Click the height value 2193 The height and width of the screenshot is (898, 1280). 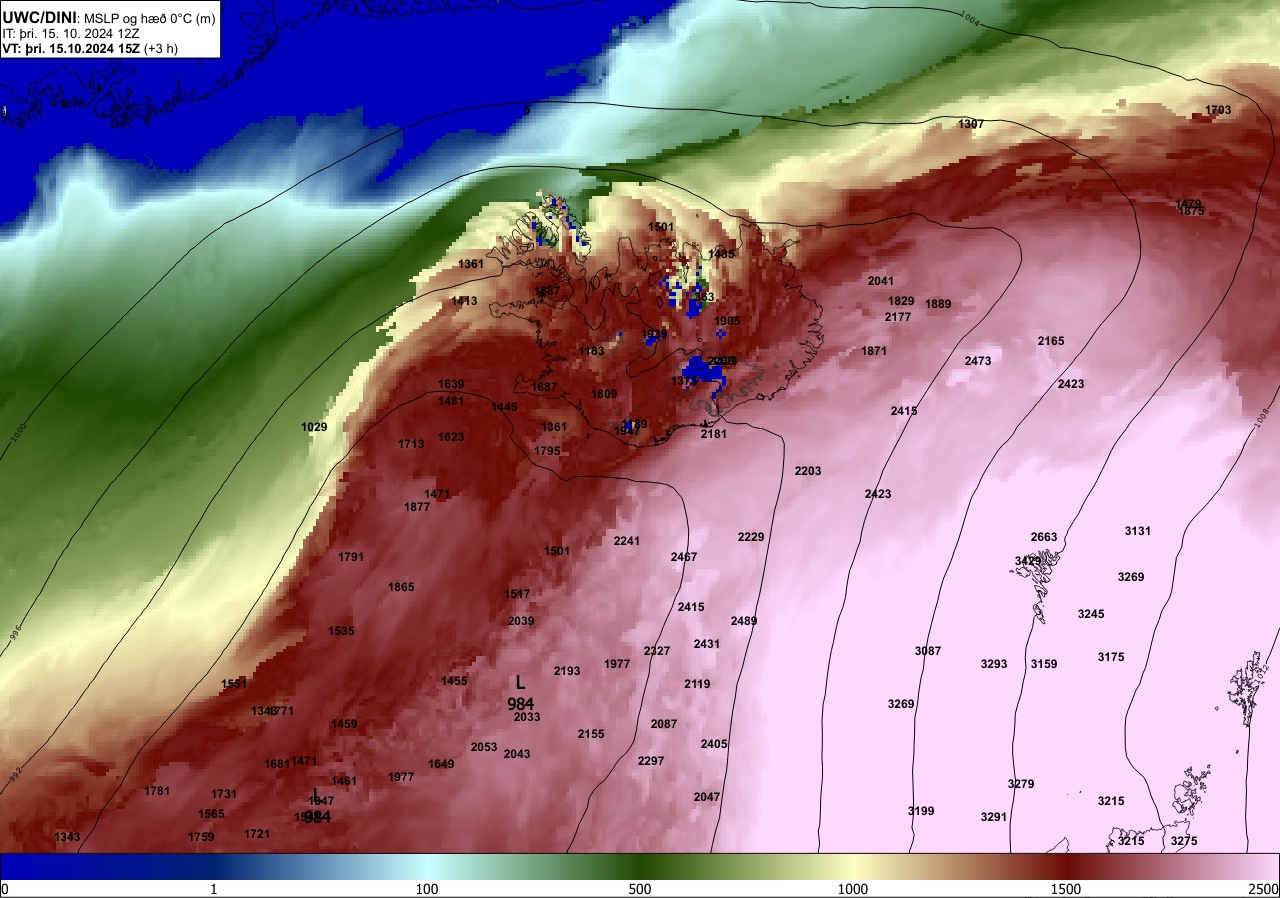click(x=567, y=671)
